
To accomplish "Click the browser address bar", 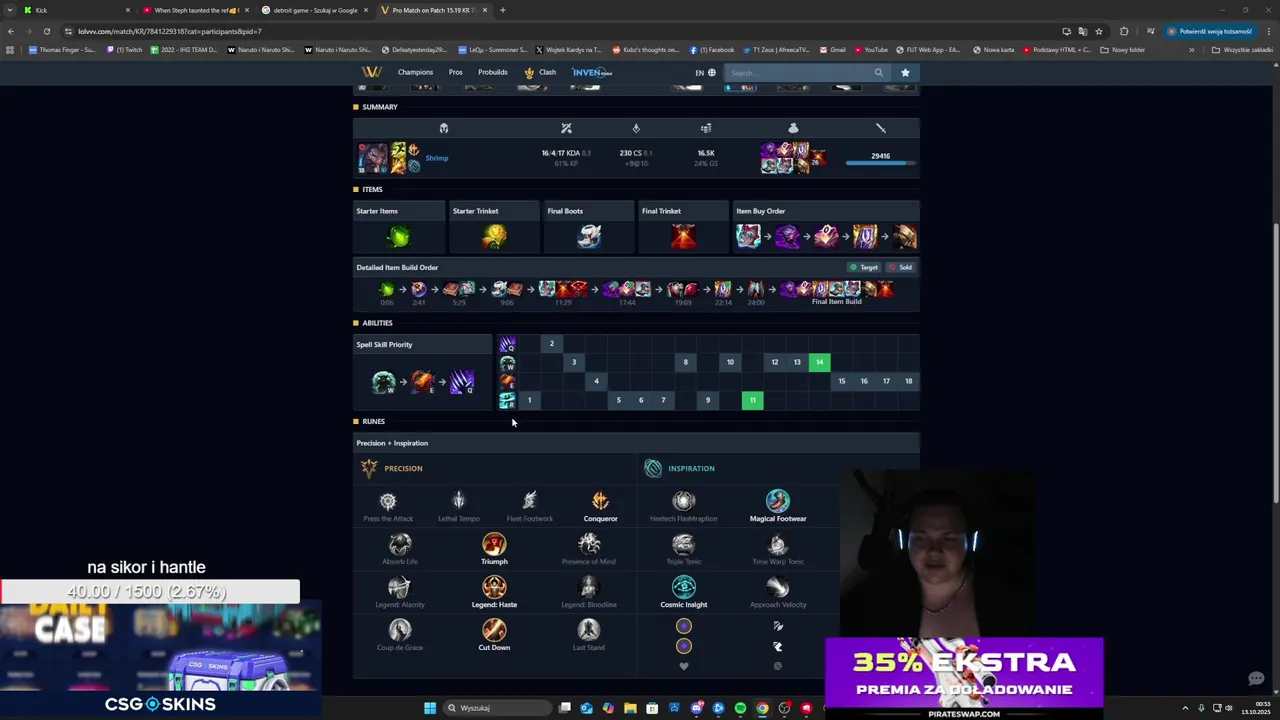I will 560,31.
